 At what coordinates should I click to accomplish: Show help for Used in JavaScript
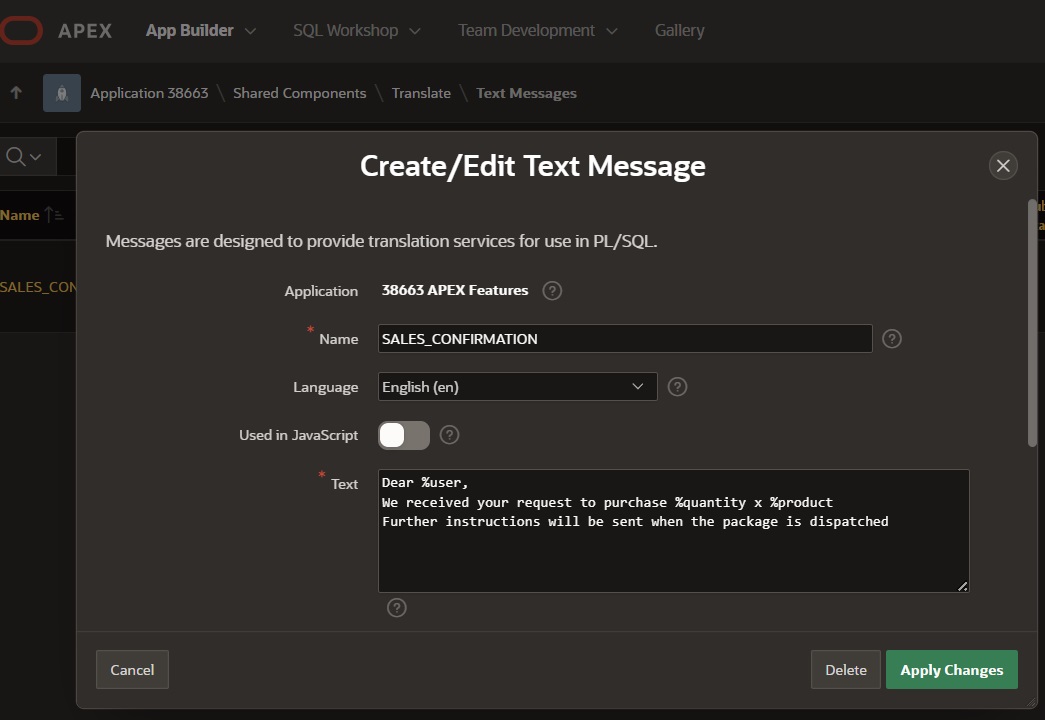449,435
